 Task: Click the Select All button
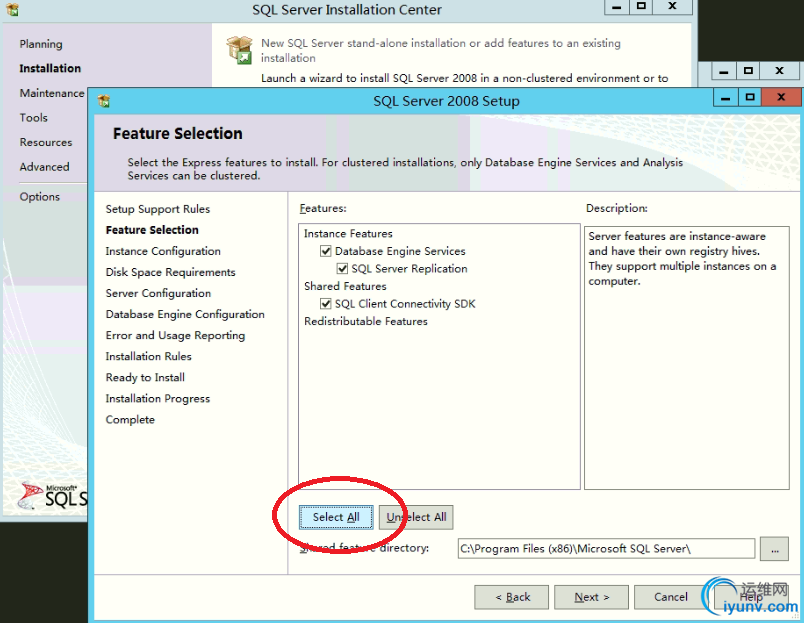[336, 517]
